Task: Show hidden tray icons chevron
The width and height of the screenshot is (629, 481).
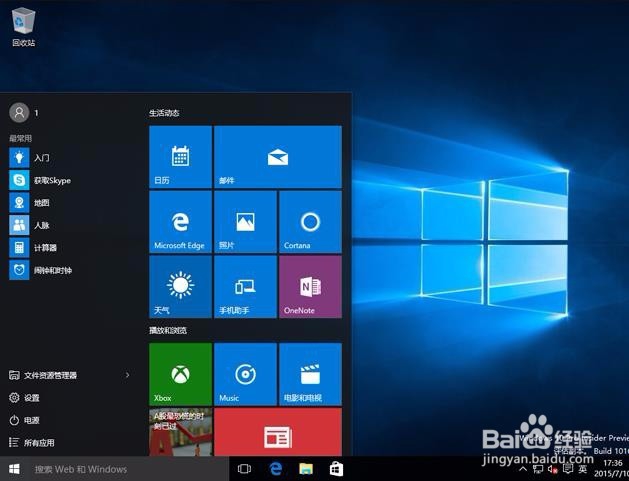Action: pyautogui.click(x=523, y=469)
